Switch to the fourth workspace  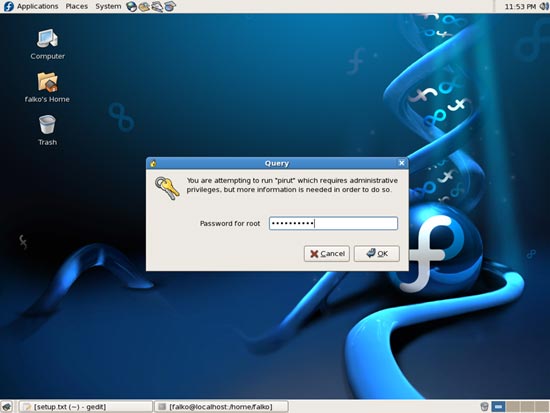tap(542, 407)
